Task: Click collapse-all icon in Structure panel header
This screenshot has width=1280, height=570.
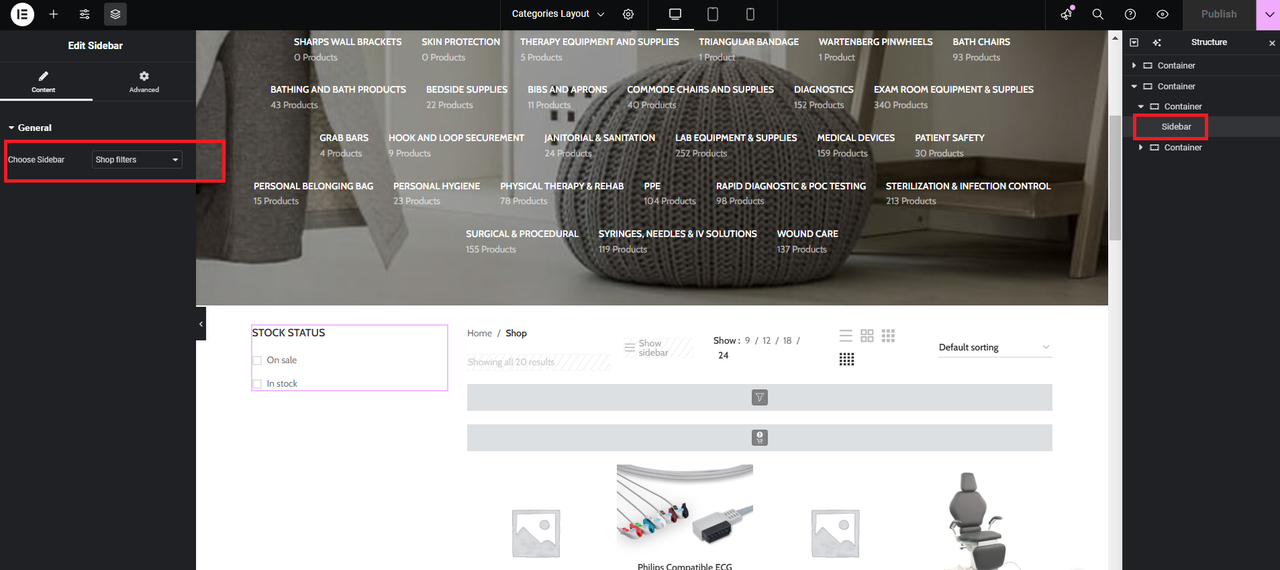Action: 1134,42
